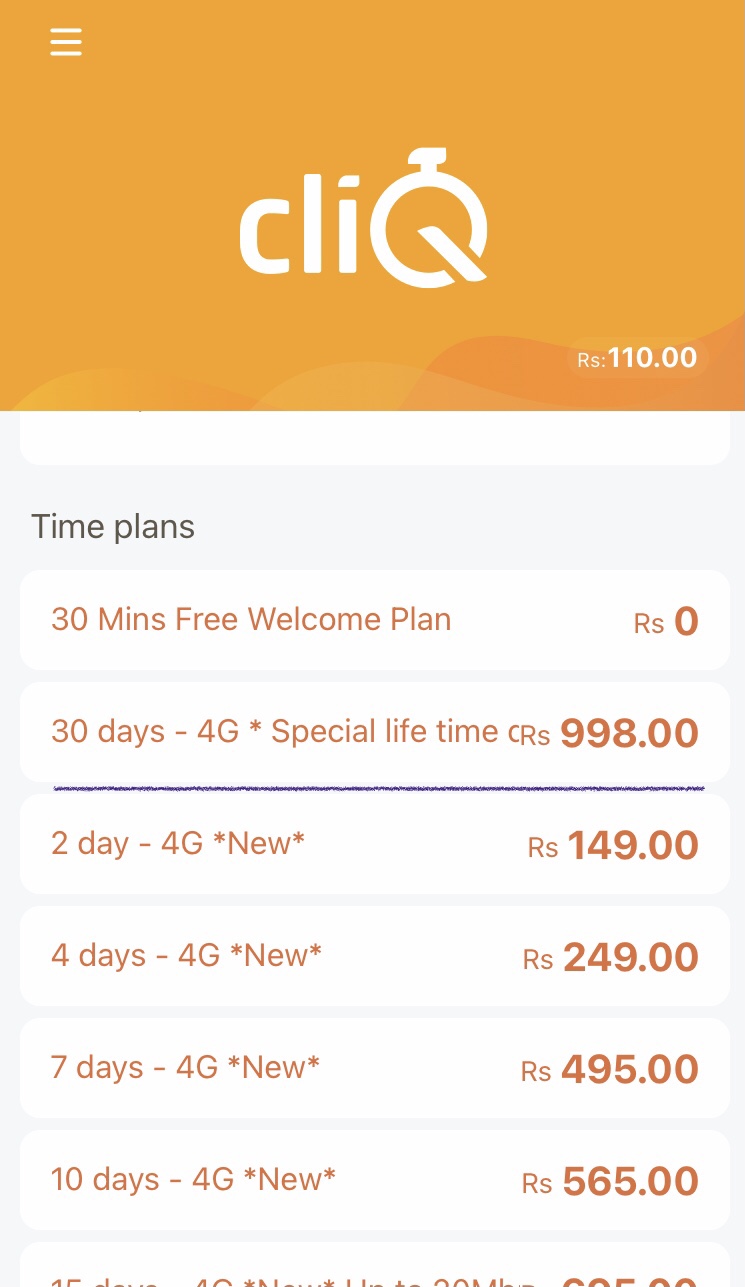Open the Rs:110.00 balance badge
The height and width of the screenshot is (1287, 745).
(638, 358)
